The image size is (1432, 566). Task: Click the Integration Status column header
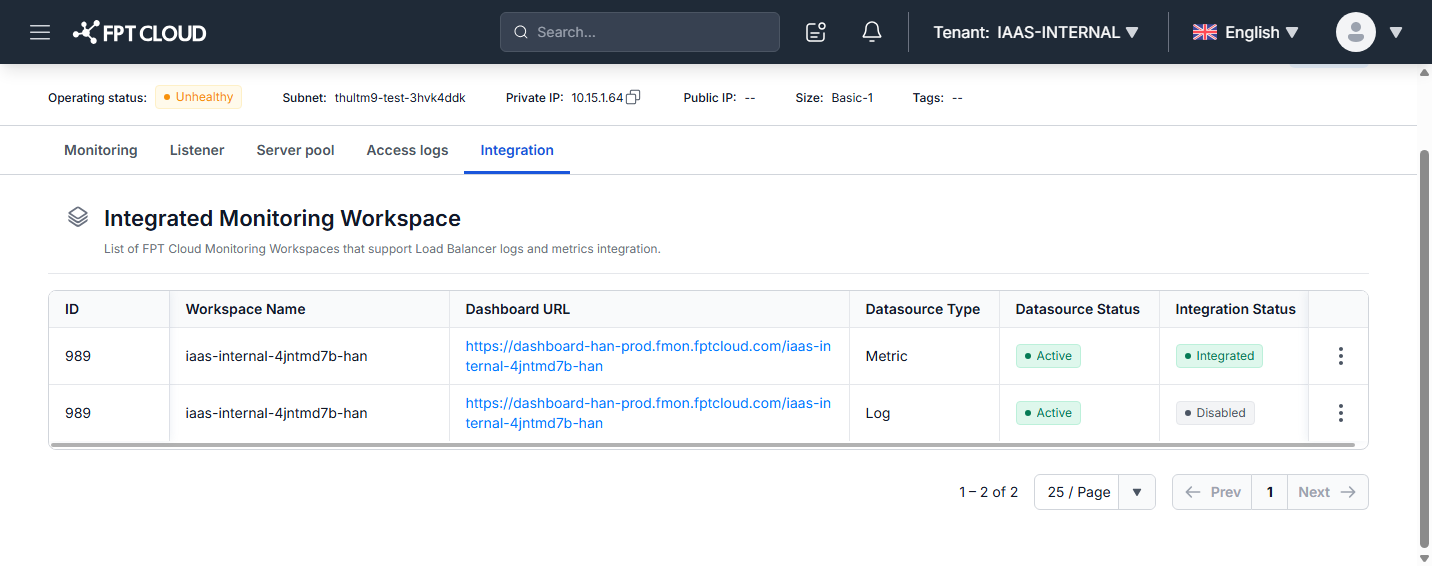[x=1235, y=309]
